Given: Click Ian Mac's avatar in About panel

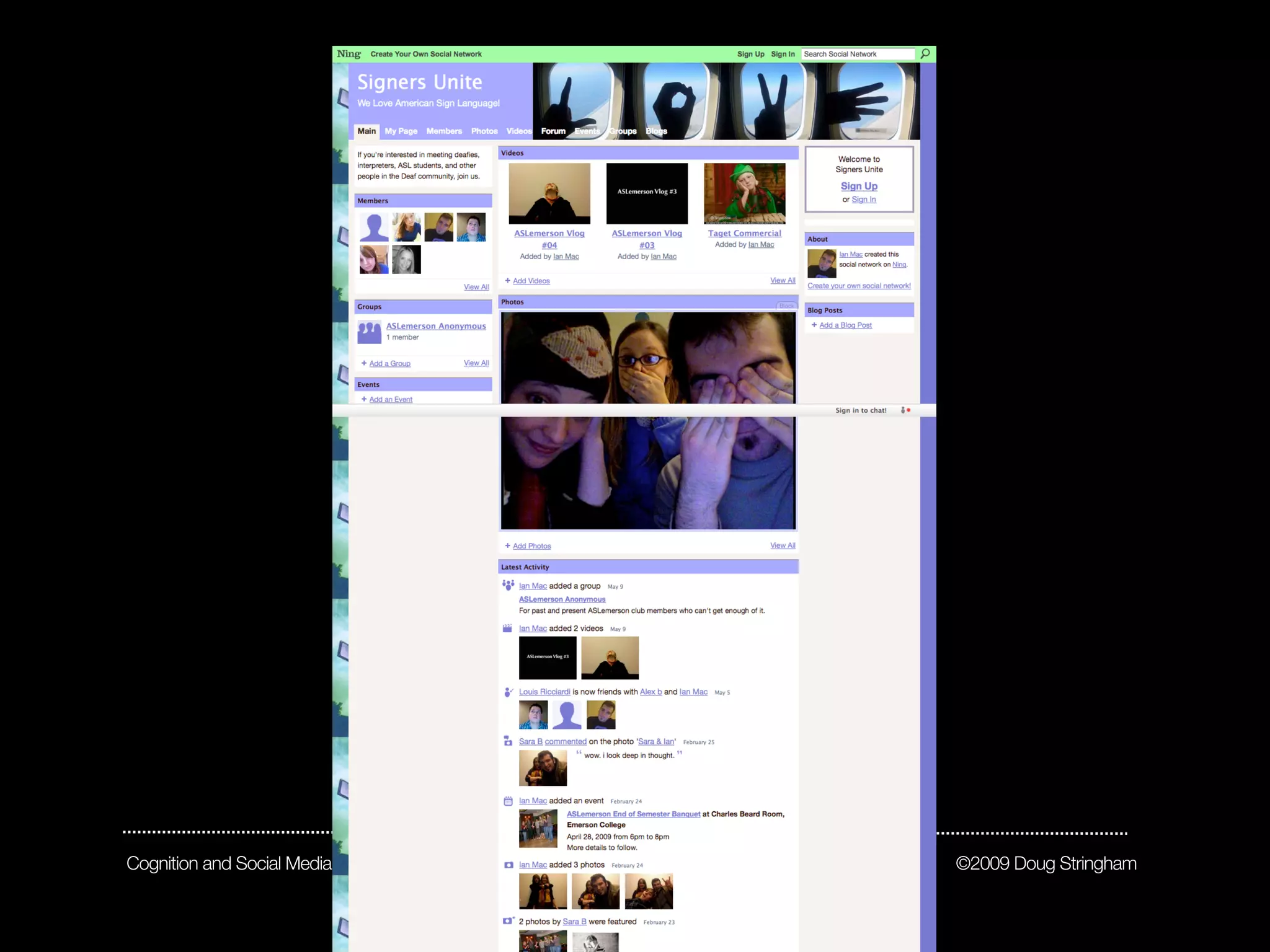Looking at the screenshot, I should click(822, 263).
